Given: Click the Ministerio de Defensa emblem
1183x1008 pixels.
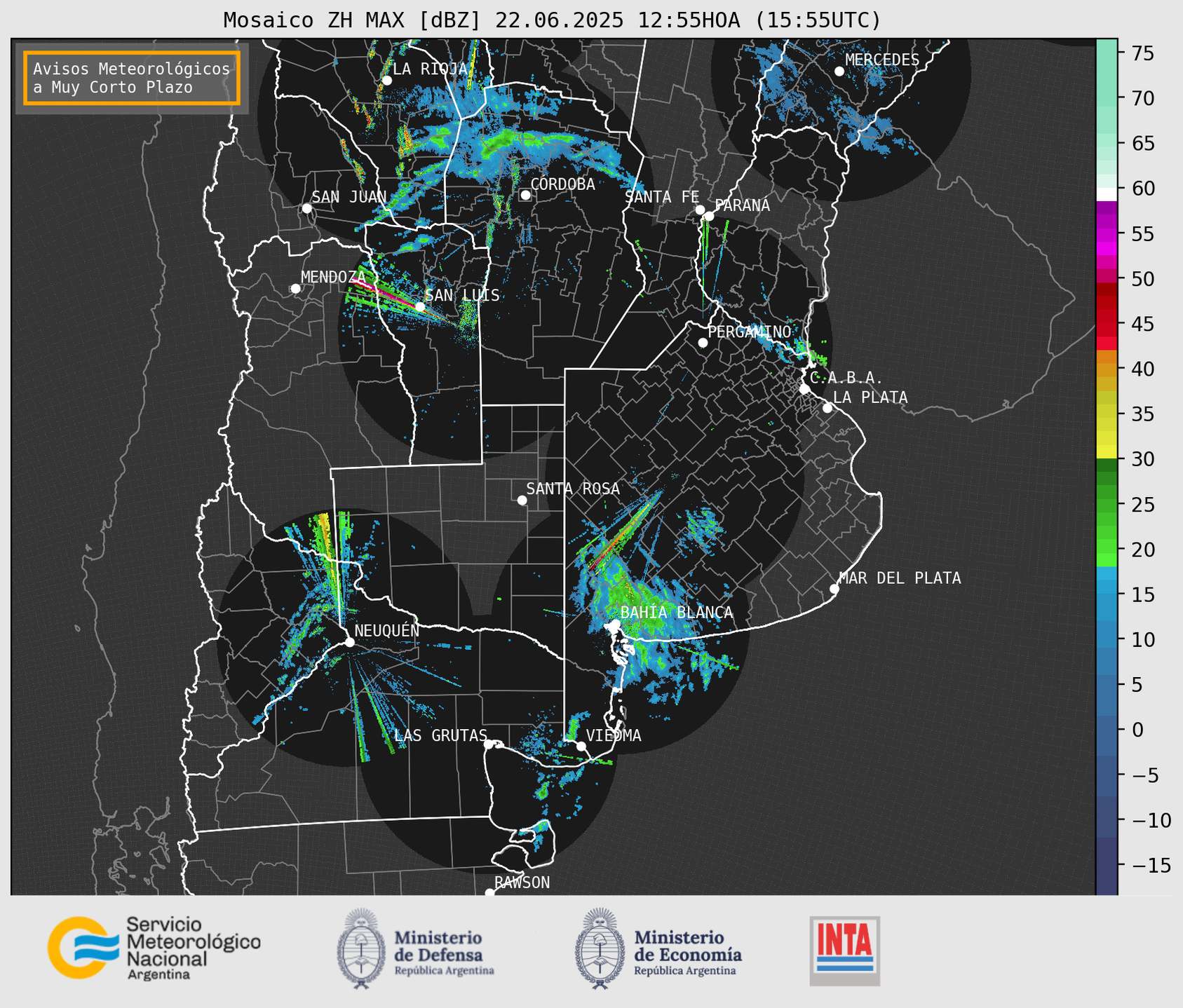Looking at the screenshot, I should 361,948.
